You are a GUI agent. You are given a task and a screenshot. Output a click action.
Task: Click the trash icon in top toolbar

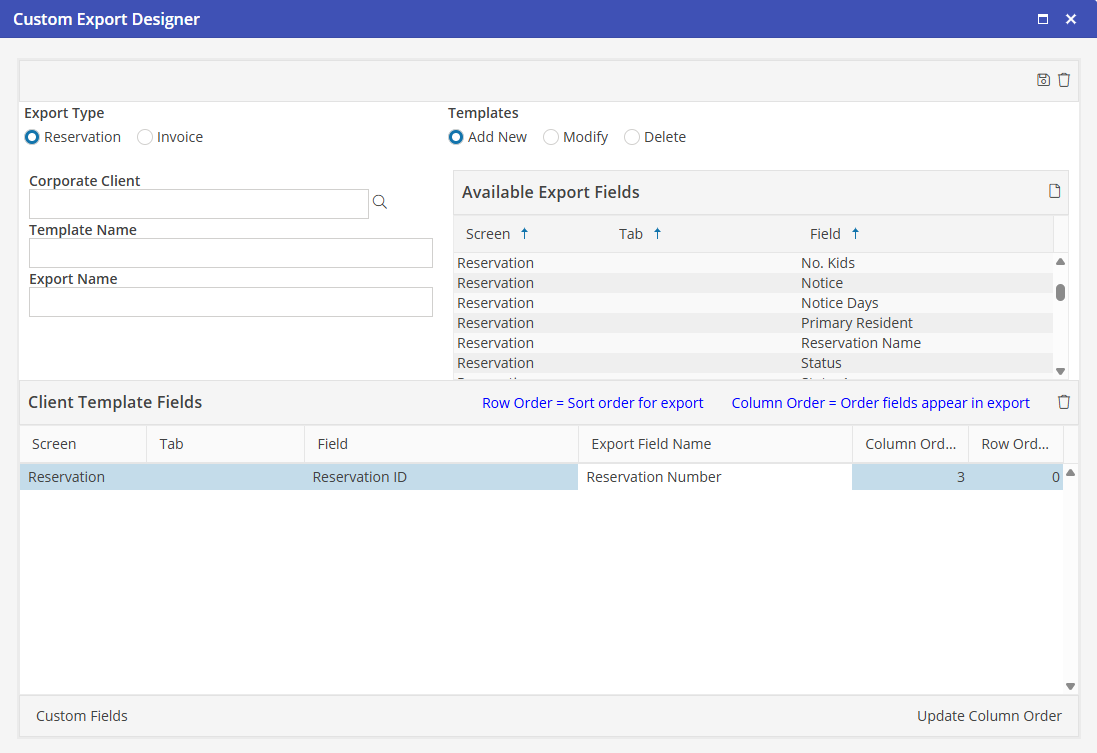(1064, 80)
